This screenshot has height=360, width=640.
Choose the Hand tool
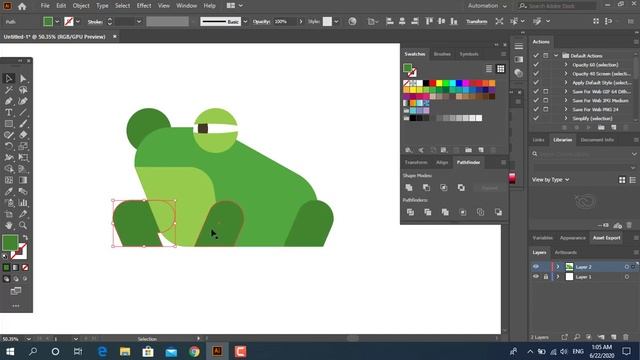9,225
